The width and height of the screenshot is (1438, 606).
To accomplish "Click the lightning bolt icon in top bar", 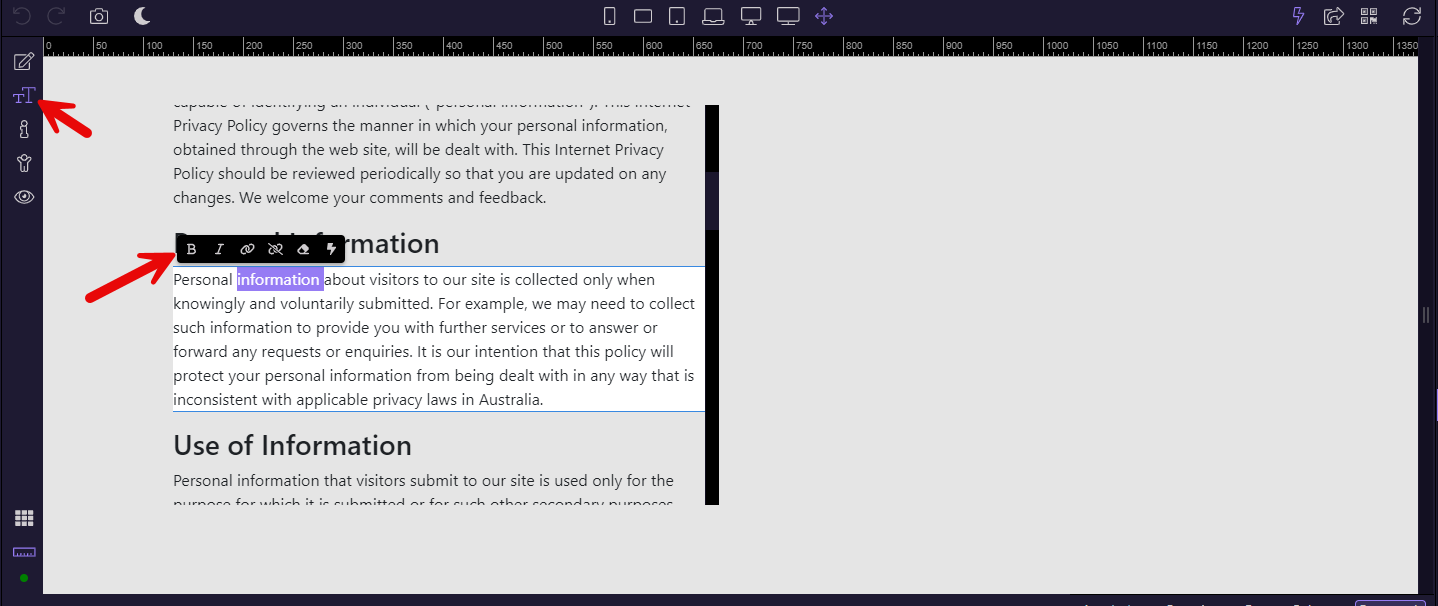I will tap(1299, 16).
